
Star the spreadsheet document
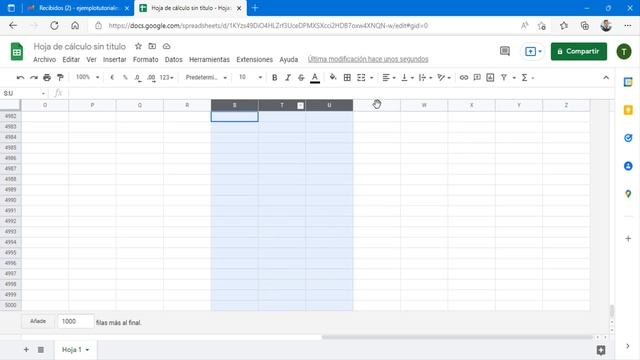[138, 46]
